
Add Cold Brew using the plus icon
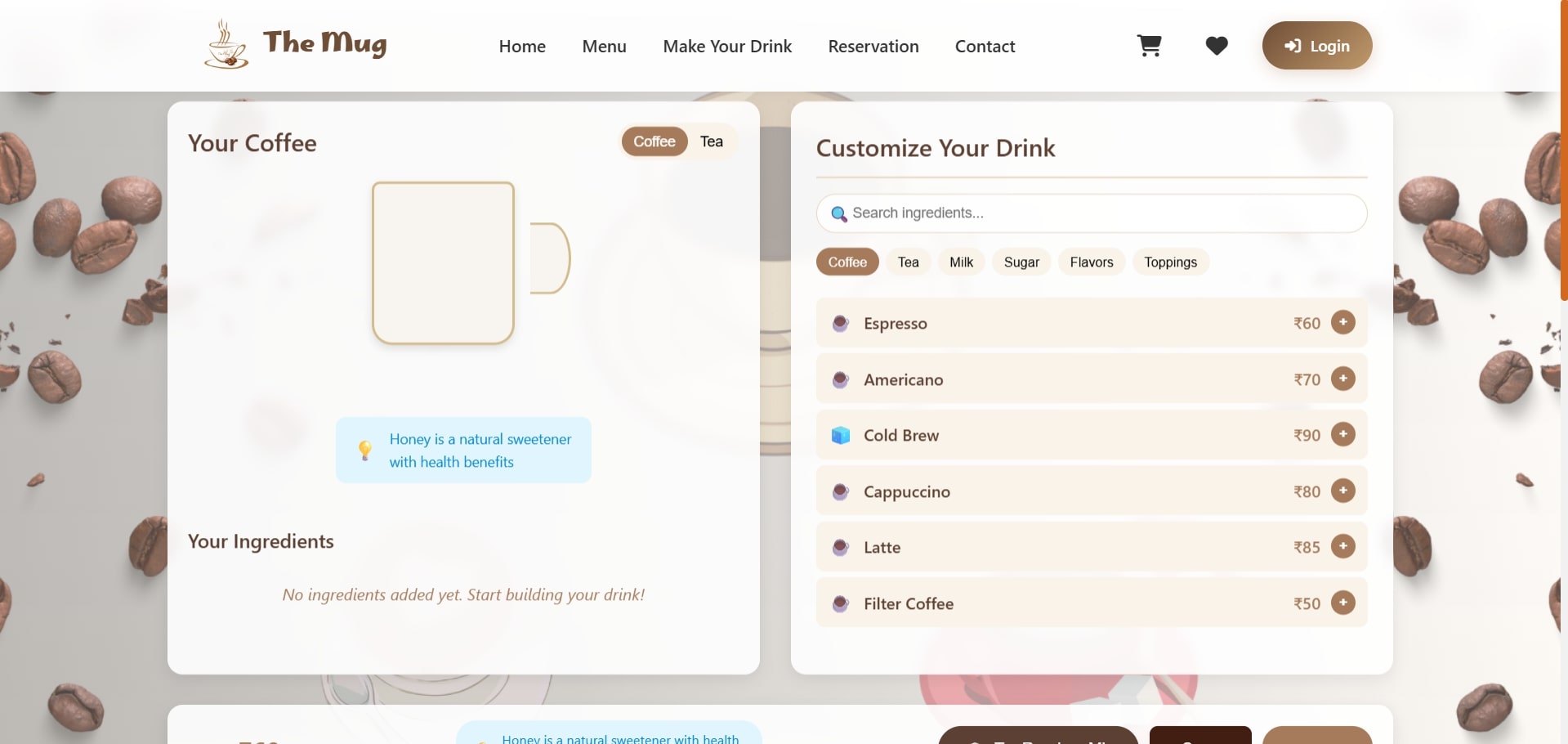coord(1342,434)
